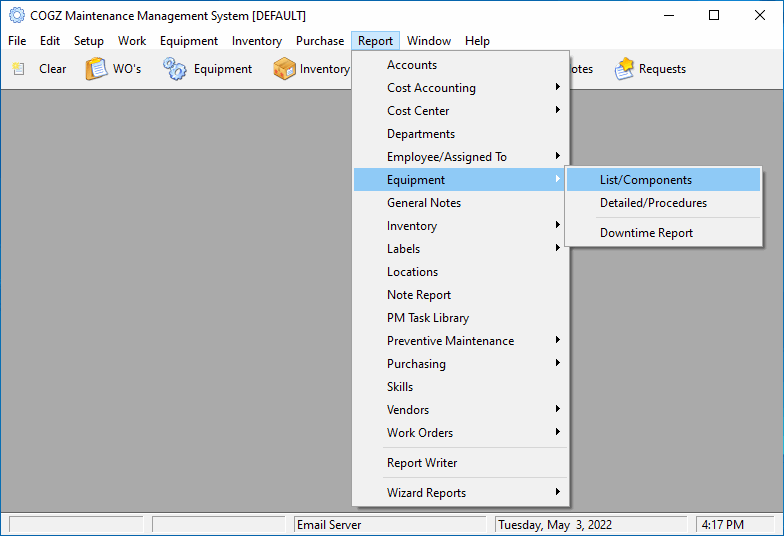Screen dimensions: 784x536
Task: Open the Edit menu
Action: click(50, 41)
